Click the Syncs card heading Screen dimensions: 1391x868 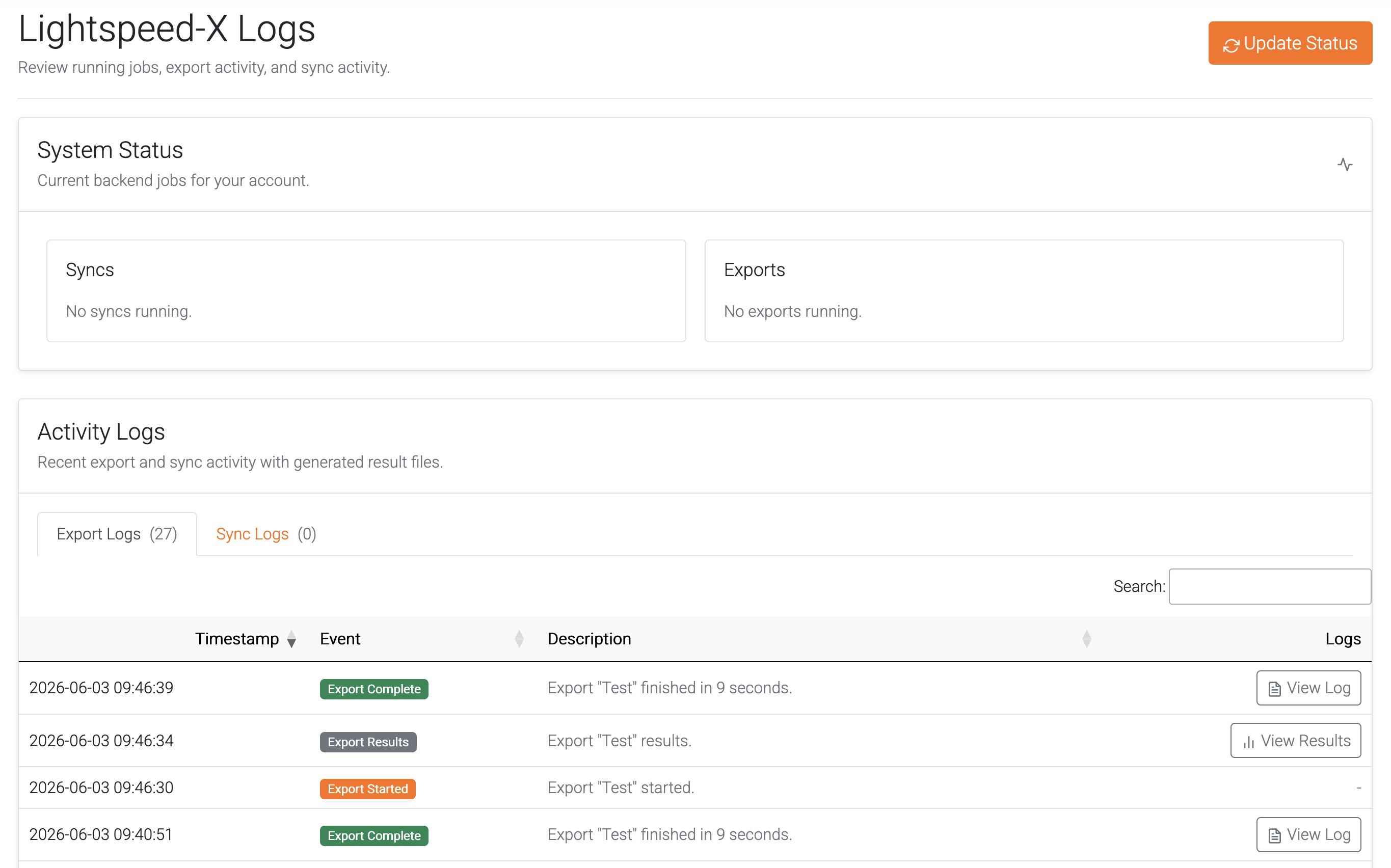[x=90, y=270]
